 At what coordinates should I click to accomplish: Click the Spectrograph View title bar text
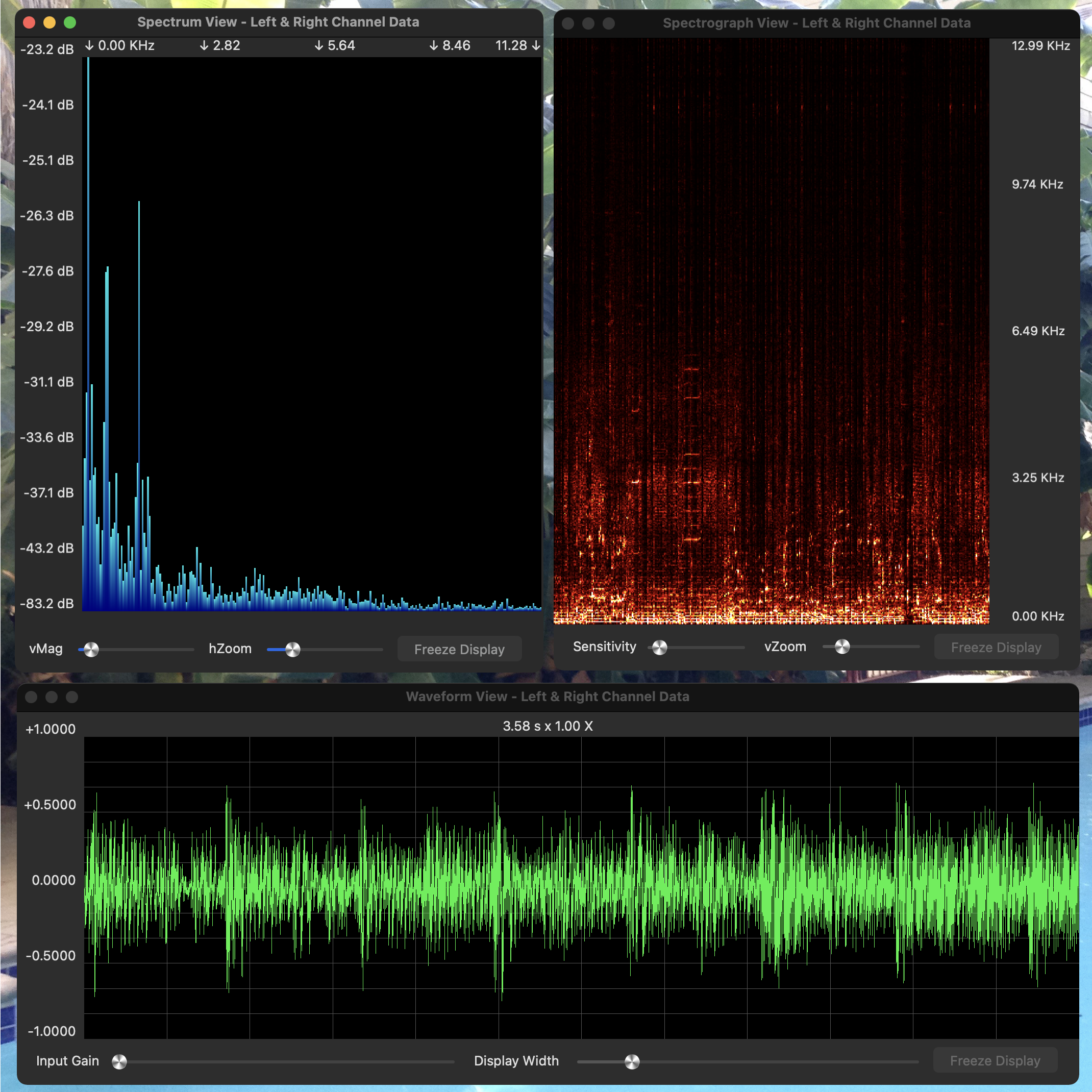pyautogui.click(x=817, y=23)
